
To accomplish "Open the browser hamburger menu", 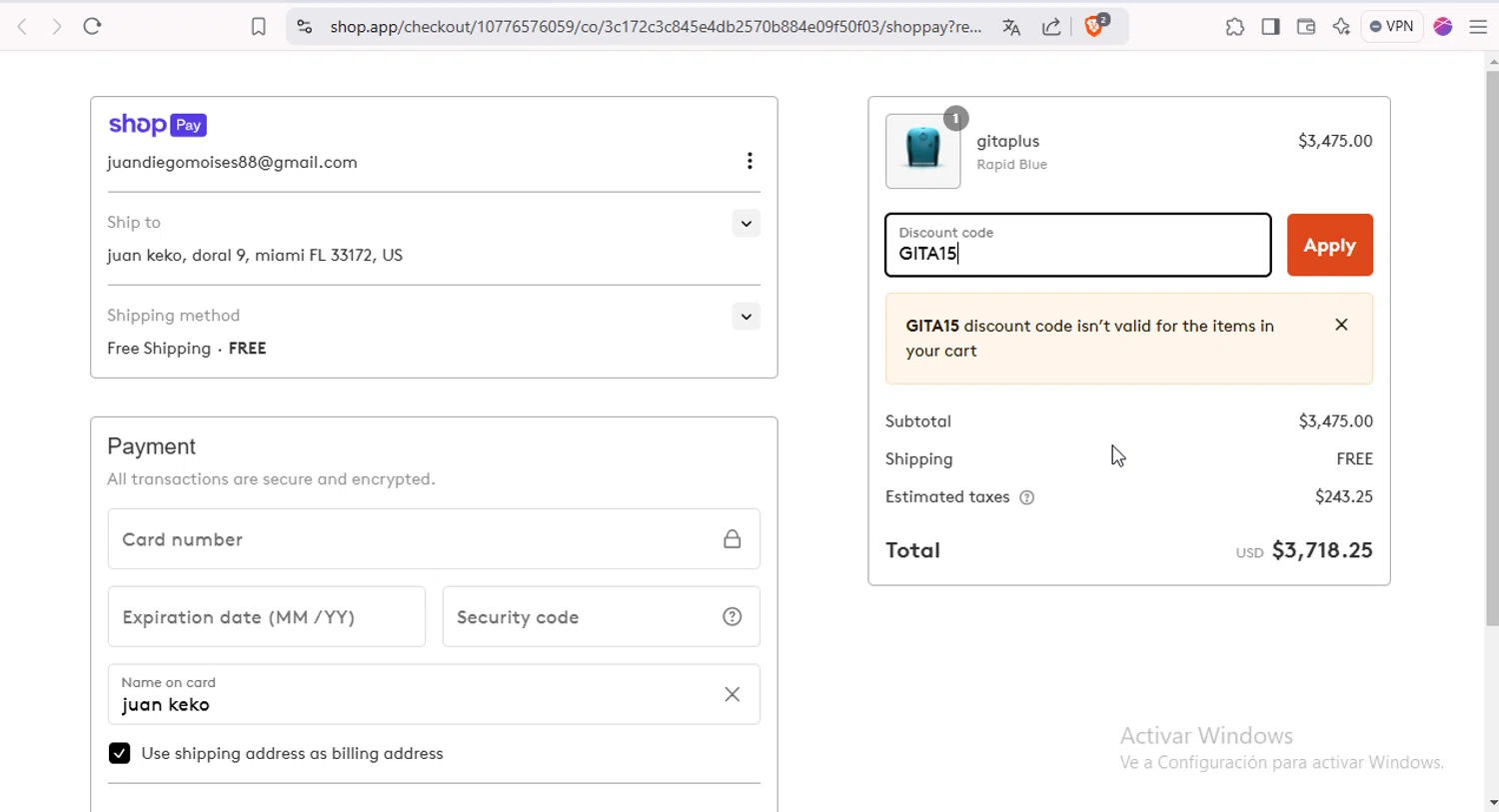I will click(1478, 27).
